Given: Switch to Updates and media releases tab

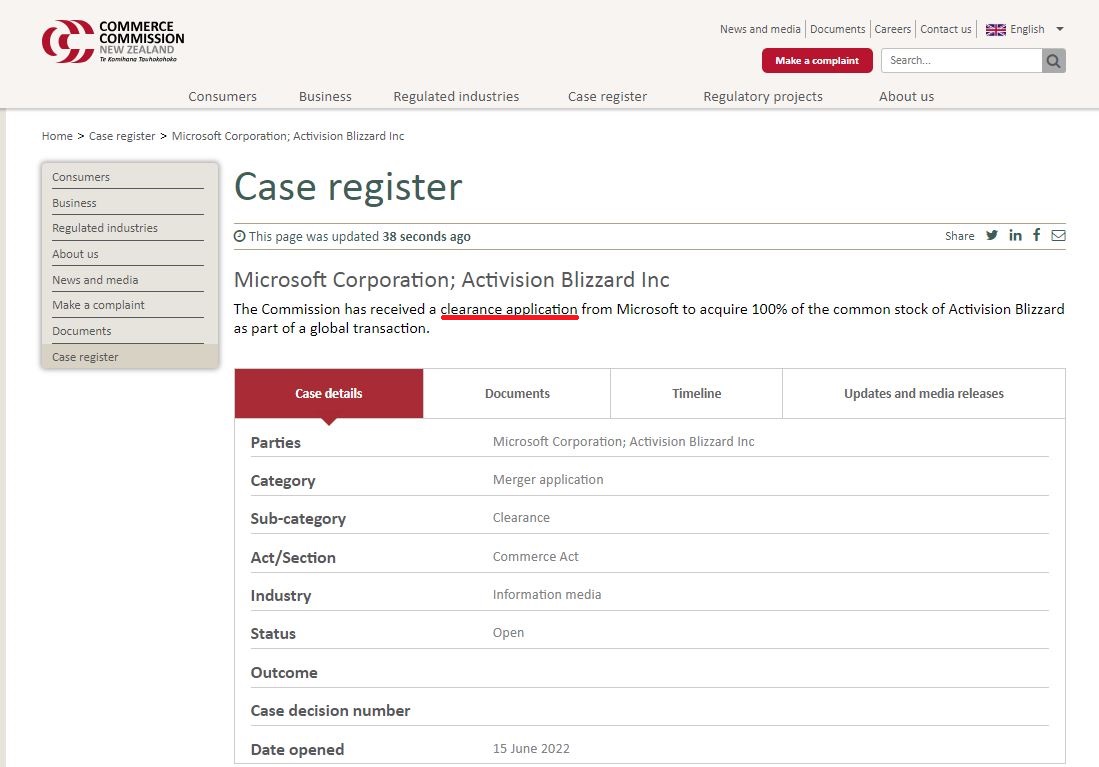Looking at the screenshot, I should pos(924,393).
